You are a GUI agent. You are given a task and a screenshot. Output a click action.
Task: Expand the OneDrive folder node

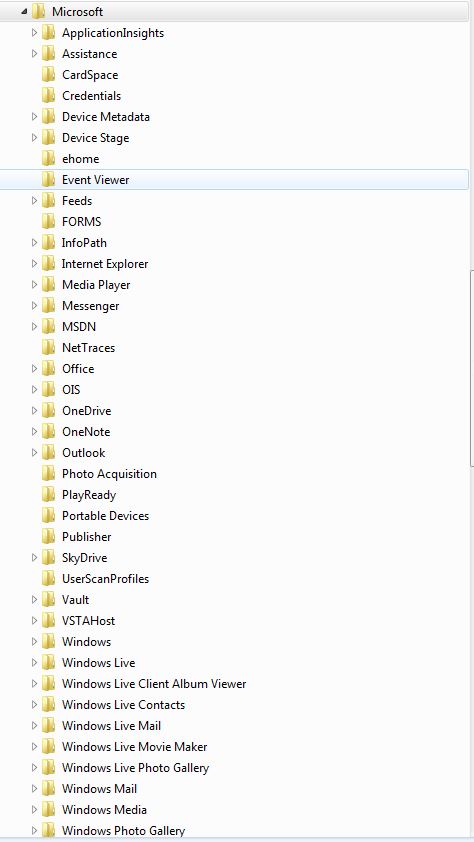pyautogui.click(x=34, y=411)
